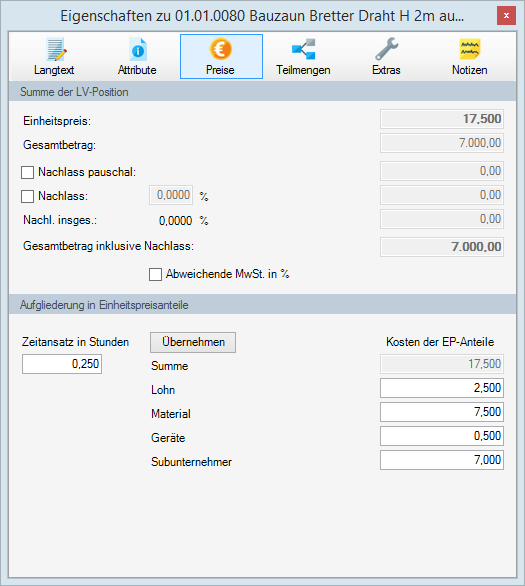The image size is (525, 586).
Task: Click the Nachlass amount field next to percent
Action: pyautogui.click(x=442, y=195)
